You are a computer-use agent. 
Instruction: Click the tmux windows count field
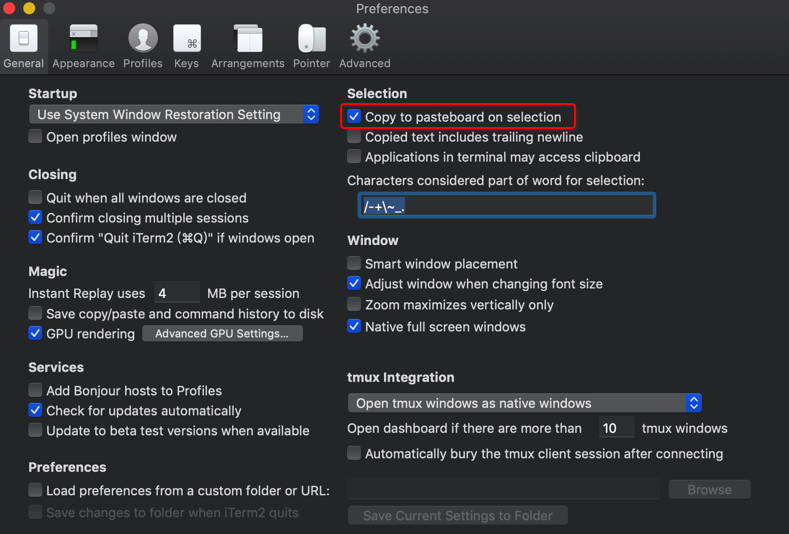616,428
